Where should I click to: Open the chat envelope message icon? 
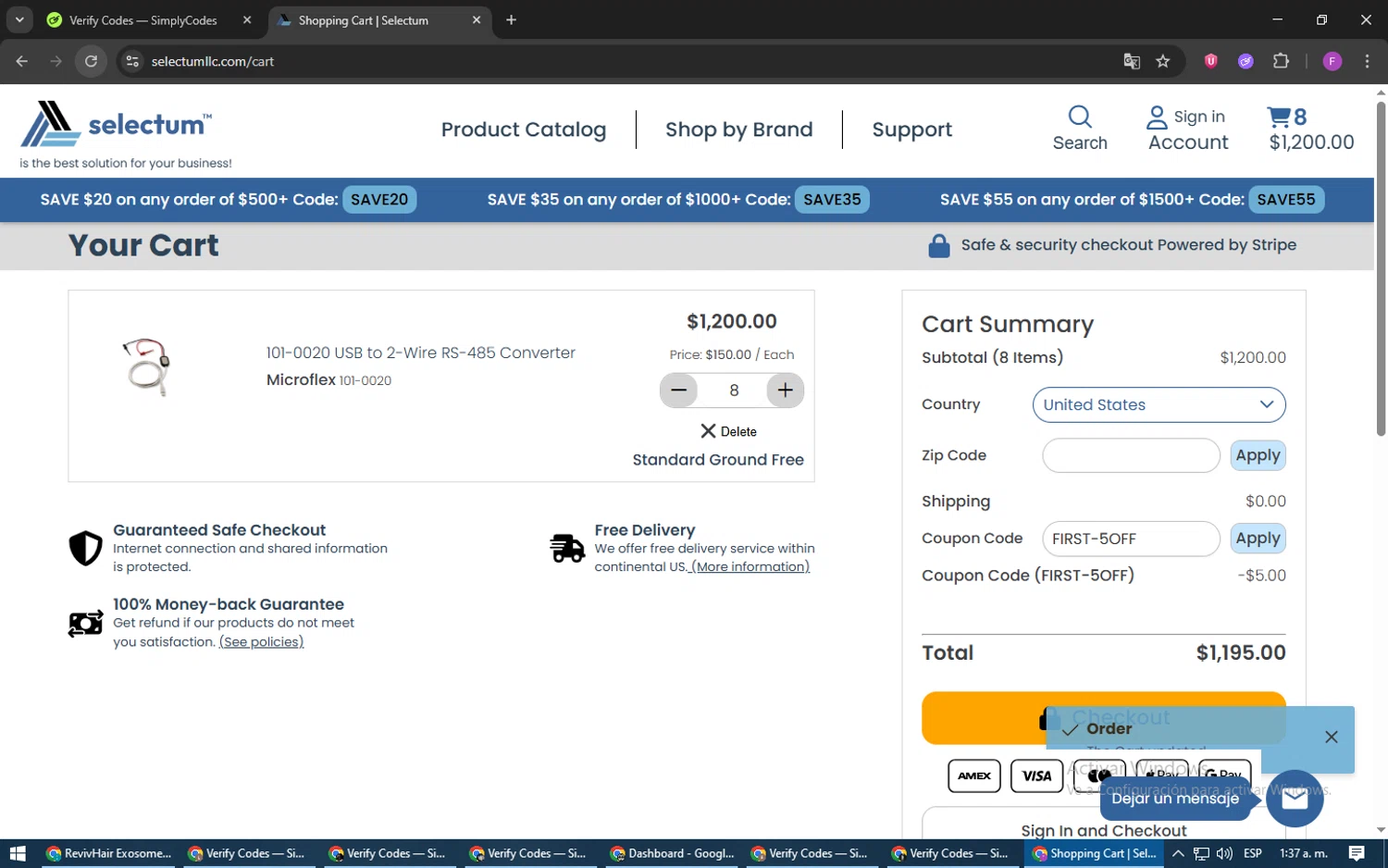(1295, 799)
